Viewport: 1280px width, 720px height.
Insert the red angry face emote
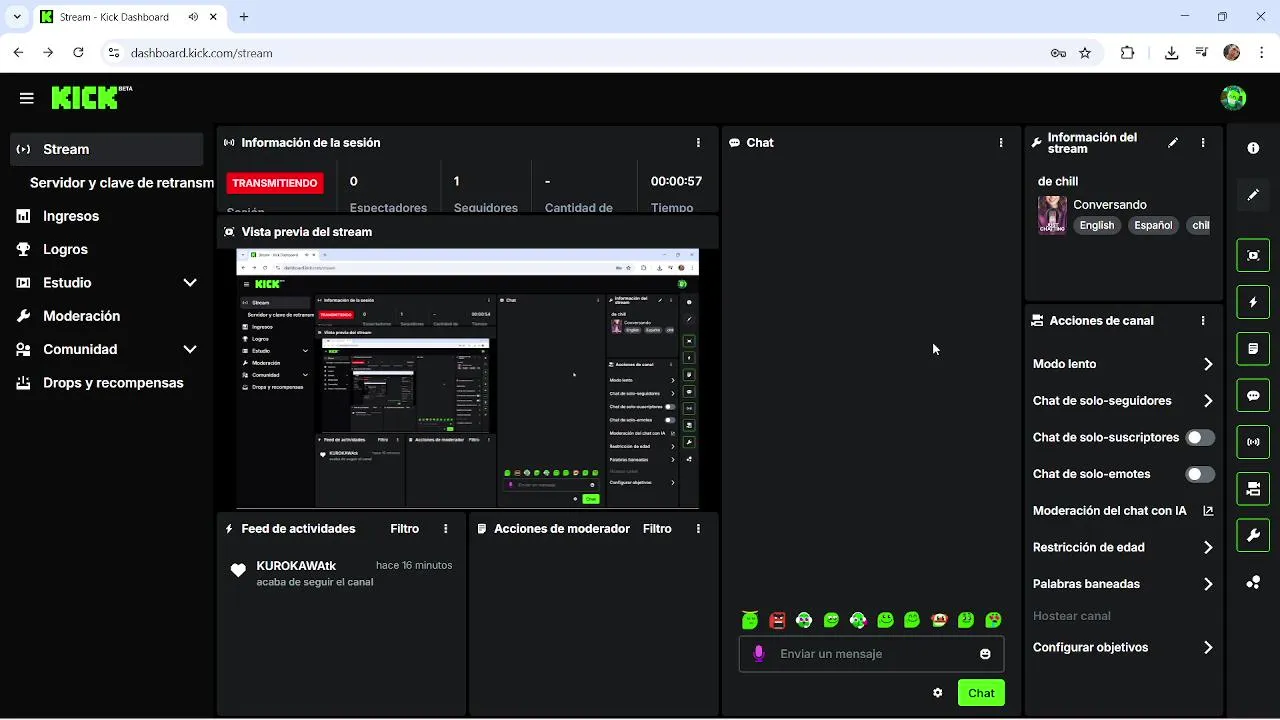pyautogui.click(x=778, y=621)
